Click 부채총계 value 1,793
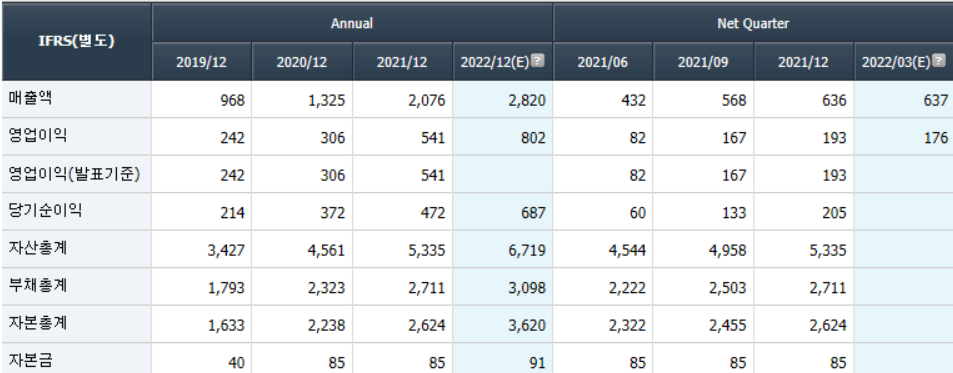This screenshot has width=953, height=373. click(x=225, y=288)
